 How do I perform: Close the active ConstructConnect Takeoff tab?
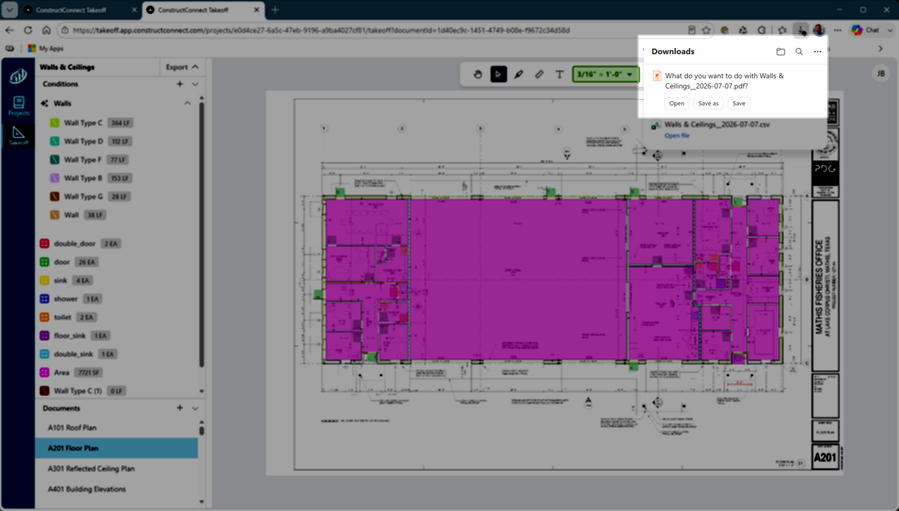coord(256,10)
